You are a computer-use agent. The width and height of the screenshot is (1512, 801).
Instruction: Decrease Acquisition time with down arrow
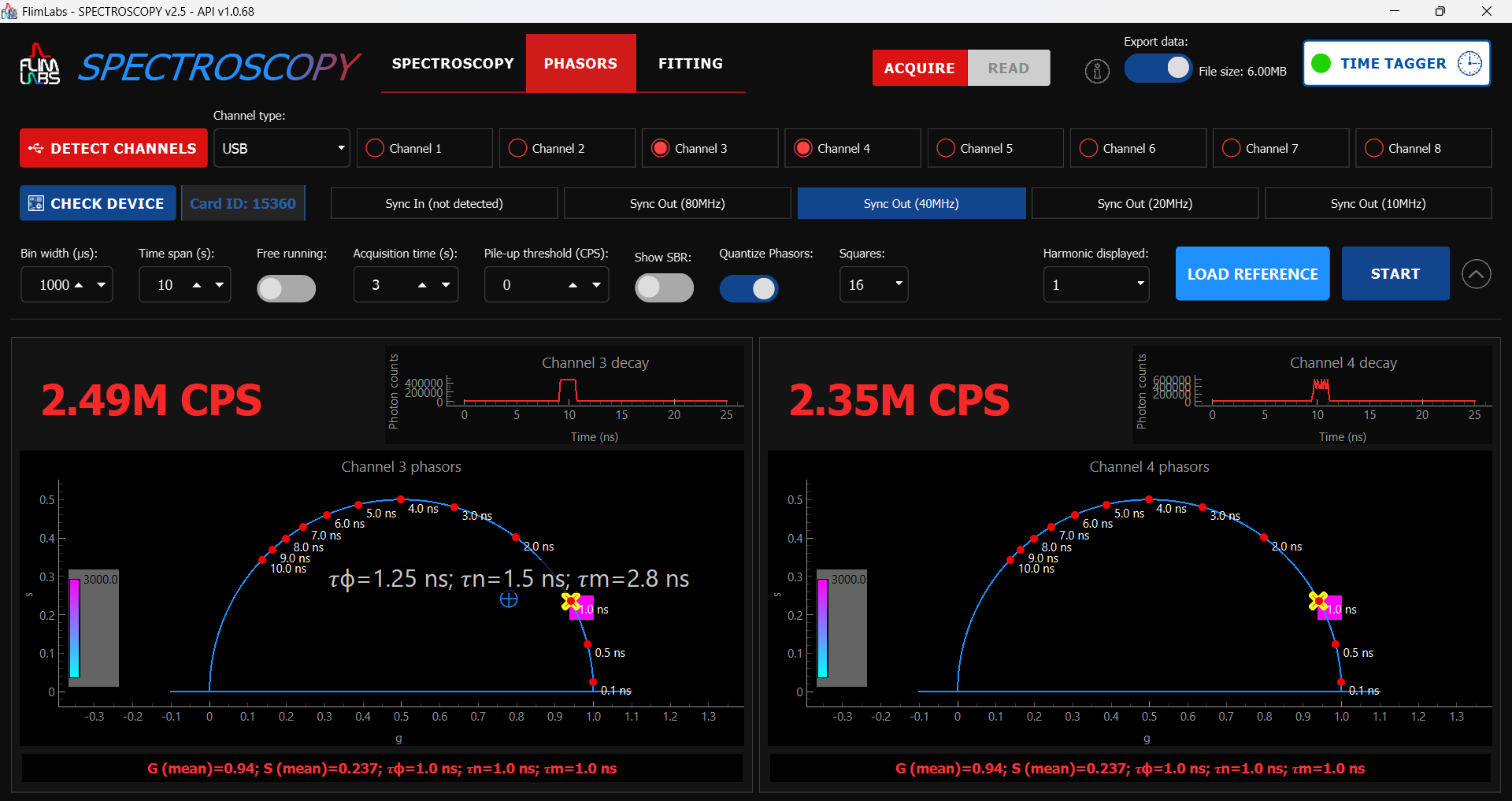[446, 285]
